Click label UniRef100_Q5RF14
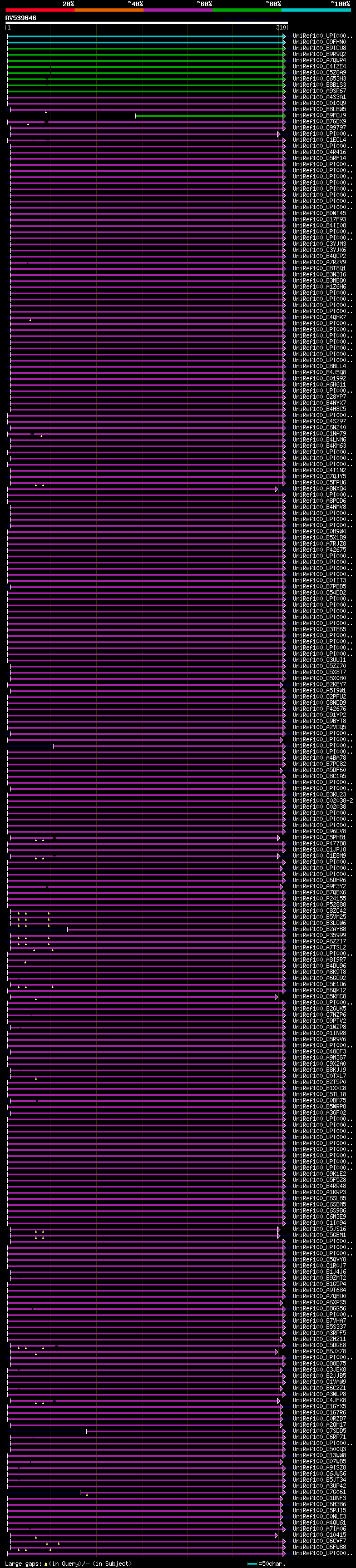Viewport: 356px width, 1568px height. pyautogui.click(x=319, y=159)
